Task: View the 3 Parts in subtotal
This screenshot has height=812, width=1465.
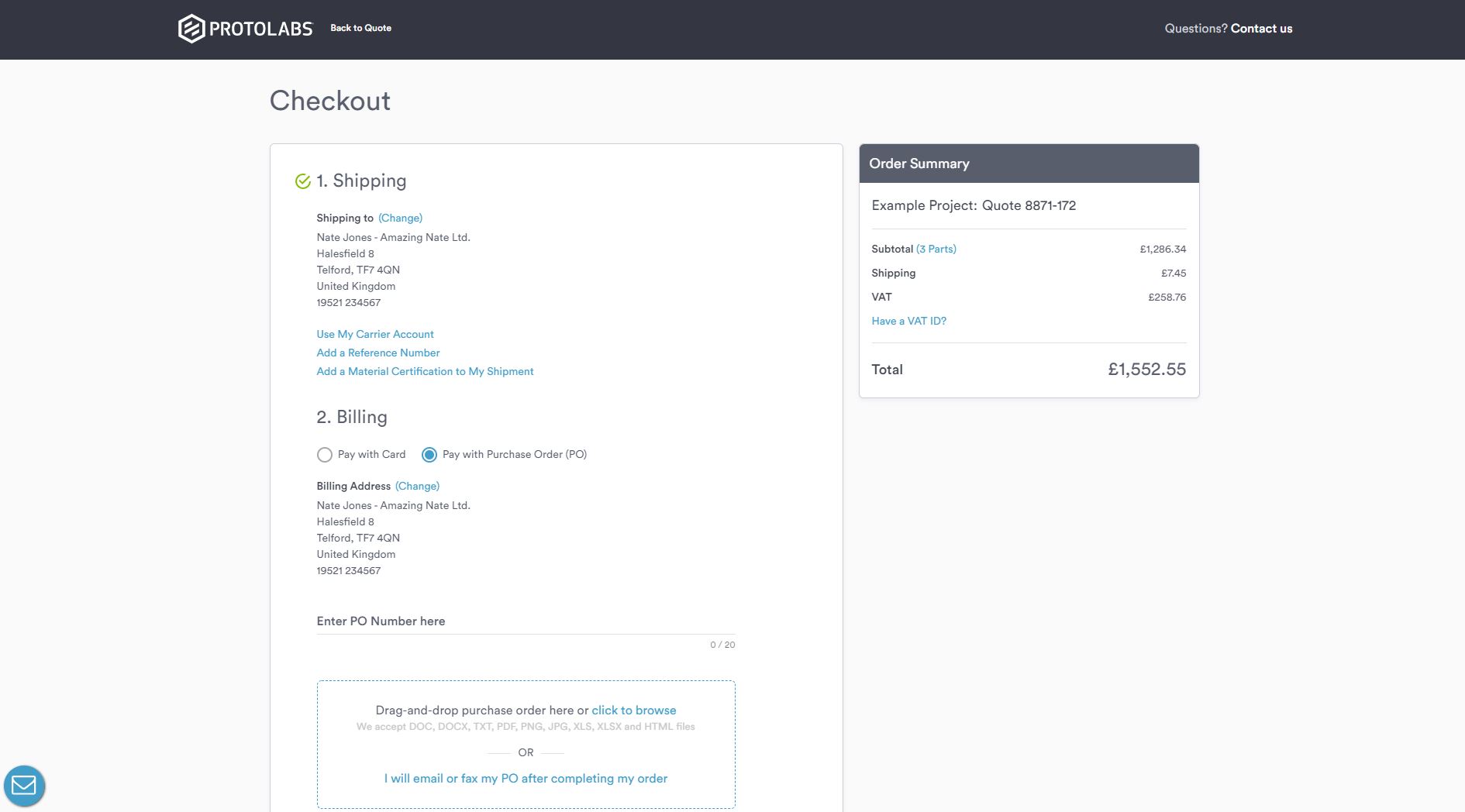Action: pos(936,249)
